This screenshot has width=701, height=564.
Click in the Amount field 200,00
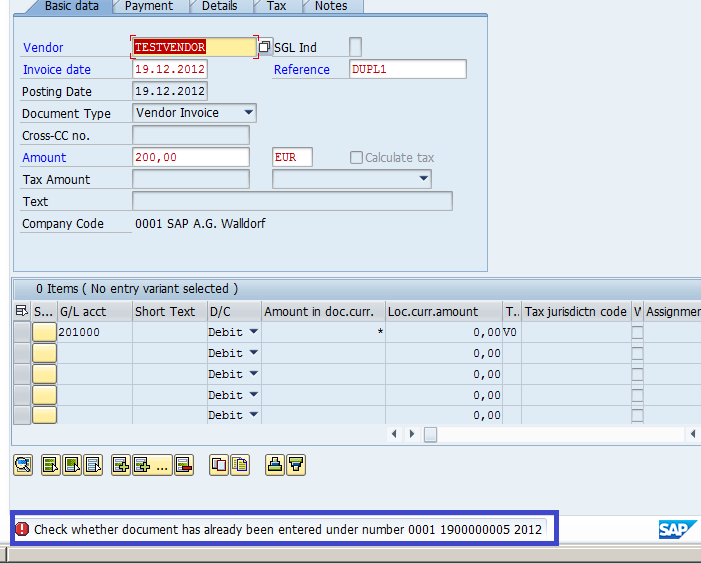pyautogui.click(x=191, y=157)
